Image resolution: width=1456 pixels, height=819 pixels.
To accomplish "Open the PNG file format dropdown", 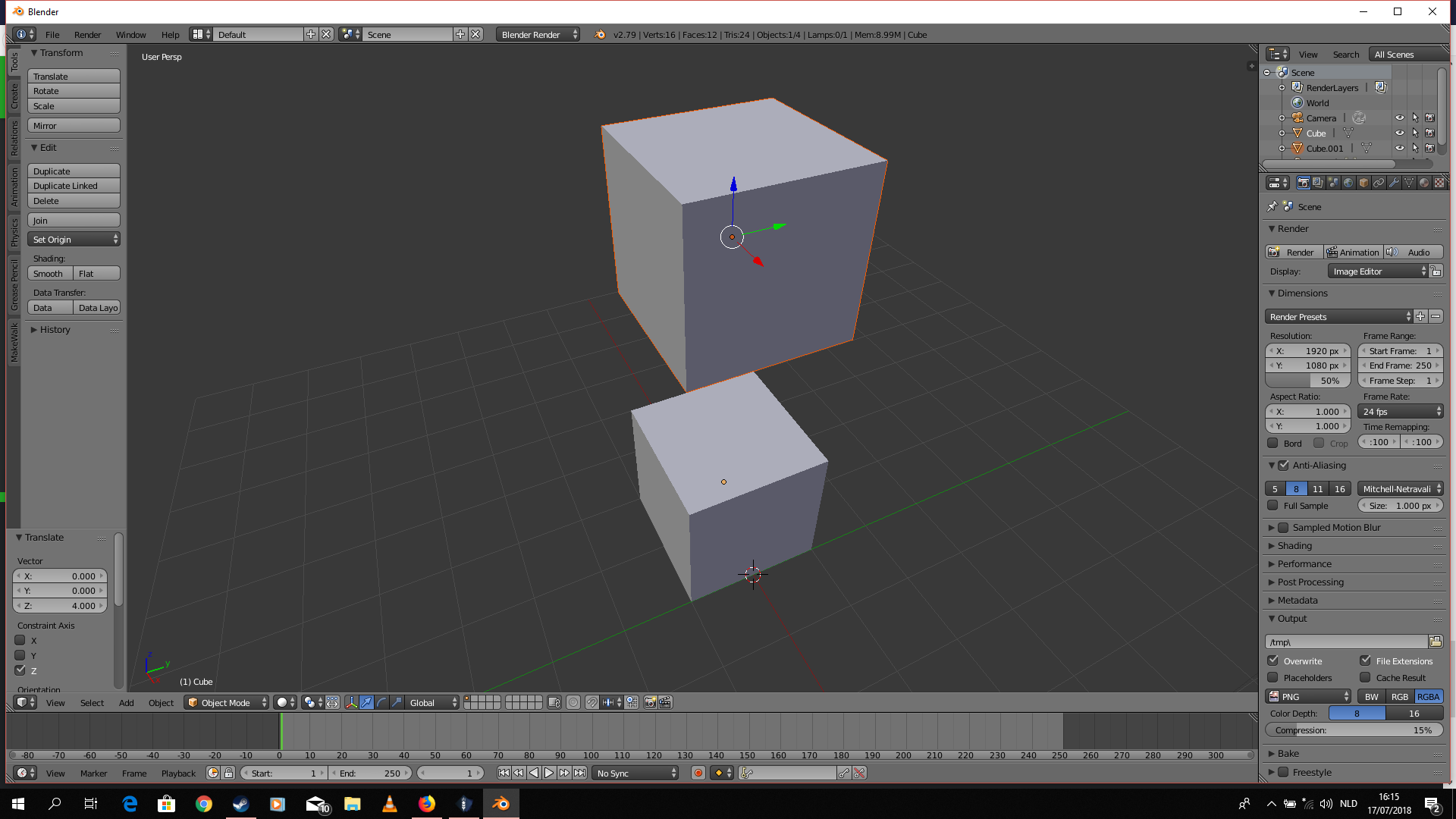I will pyautogui.click(x=1309, y=696).
